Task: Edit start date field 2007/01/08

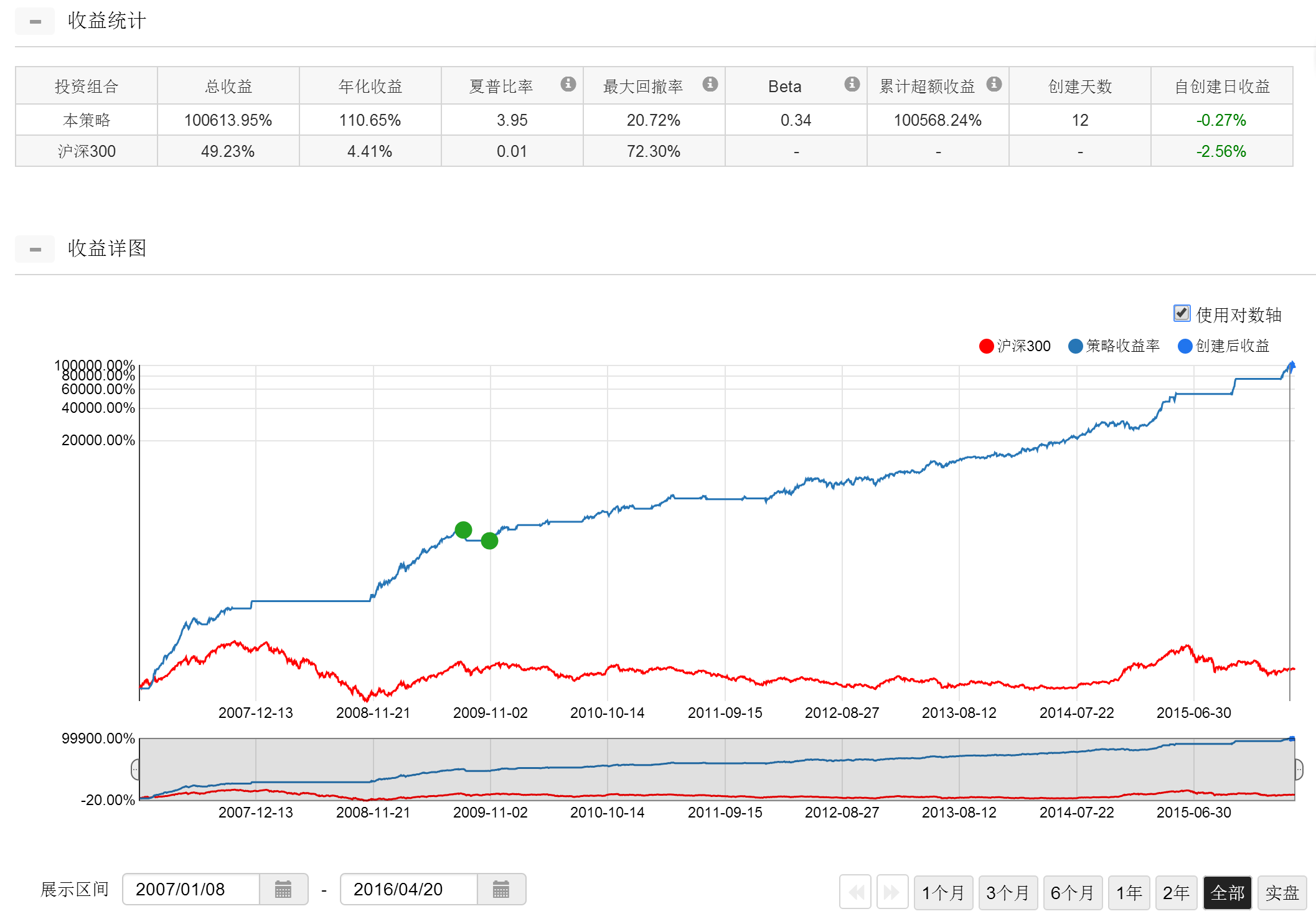Action: pos(191,889)
